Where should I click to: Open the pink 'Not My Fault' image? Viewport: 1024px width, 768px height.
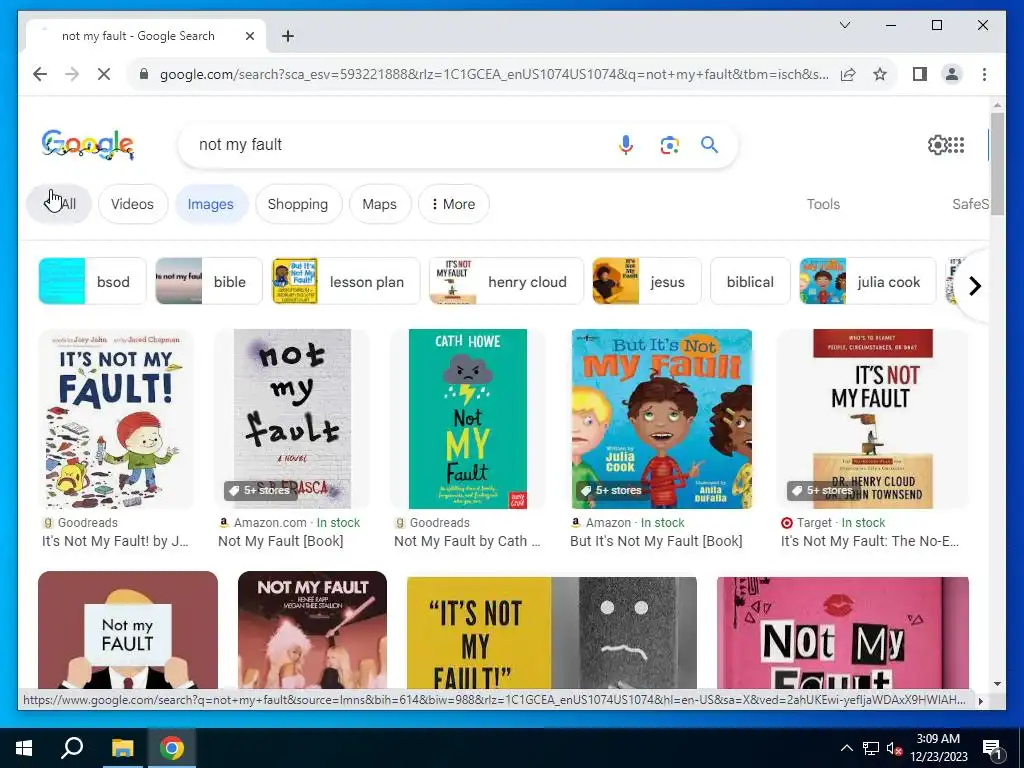[x=842, y=633]
